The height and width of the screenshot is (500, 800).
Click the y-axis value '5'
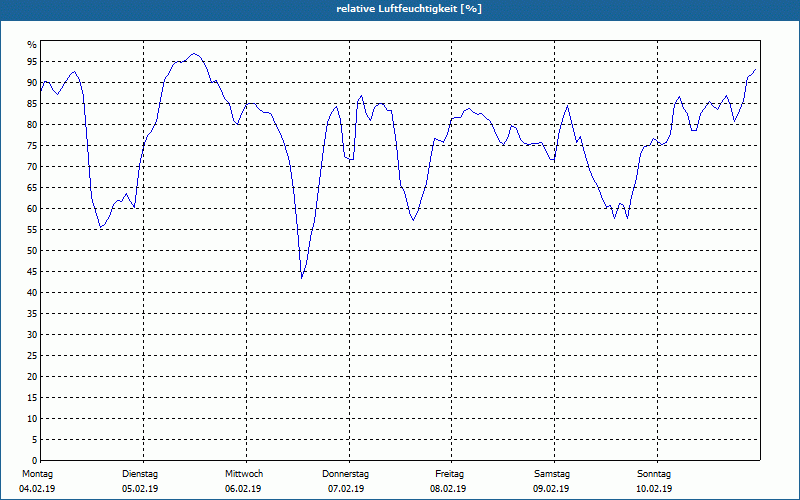(35, 440)
